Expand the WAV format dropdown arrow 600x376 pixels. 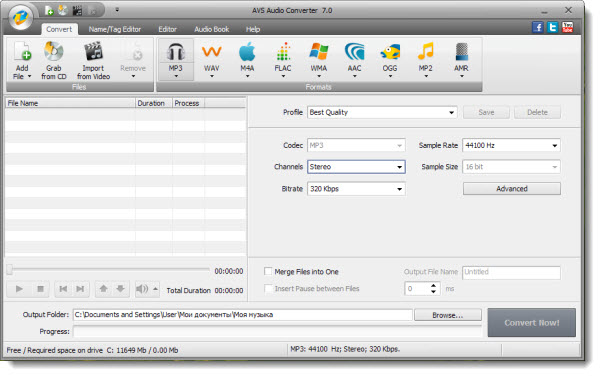point(212,76)
